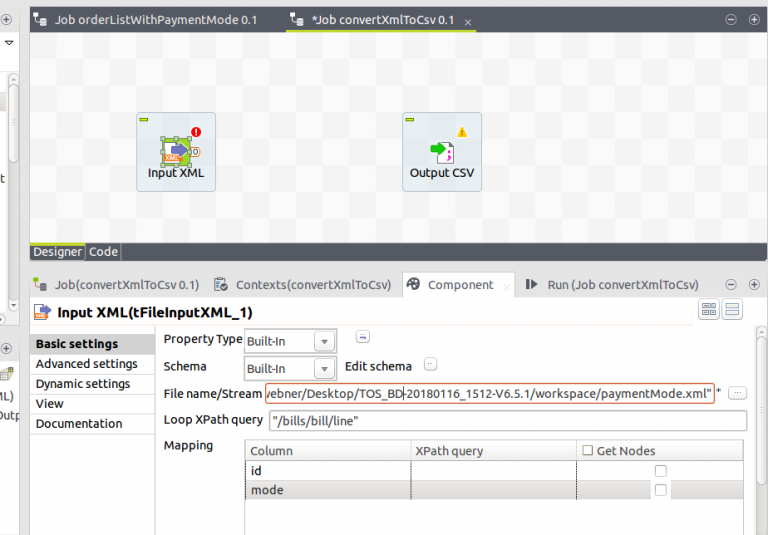768x535 pixels.
Task: Switch to the Code view tab
Action: pos(104,252)
